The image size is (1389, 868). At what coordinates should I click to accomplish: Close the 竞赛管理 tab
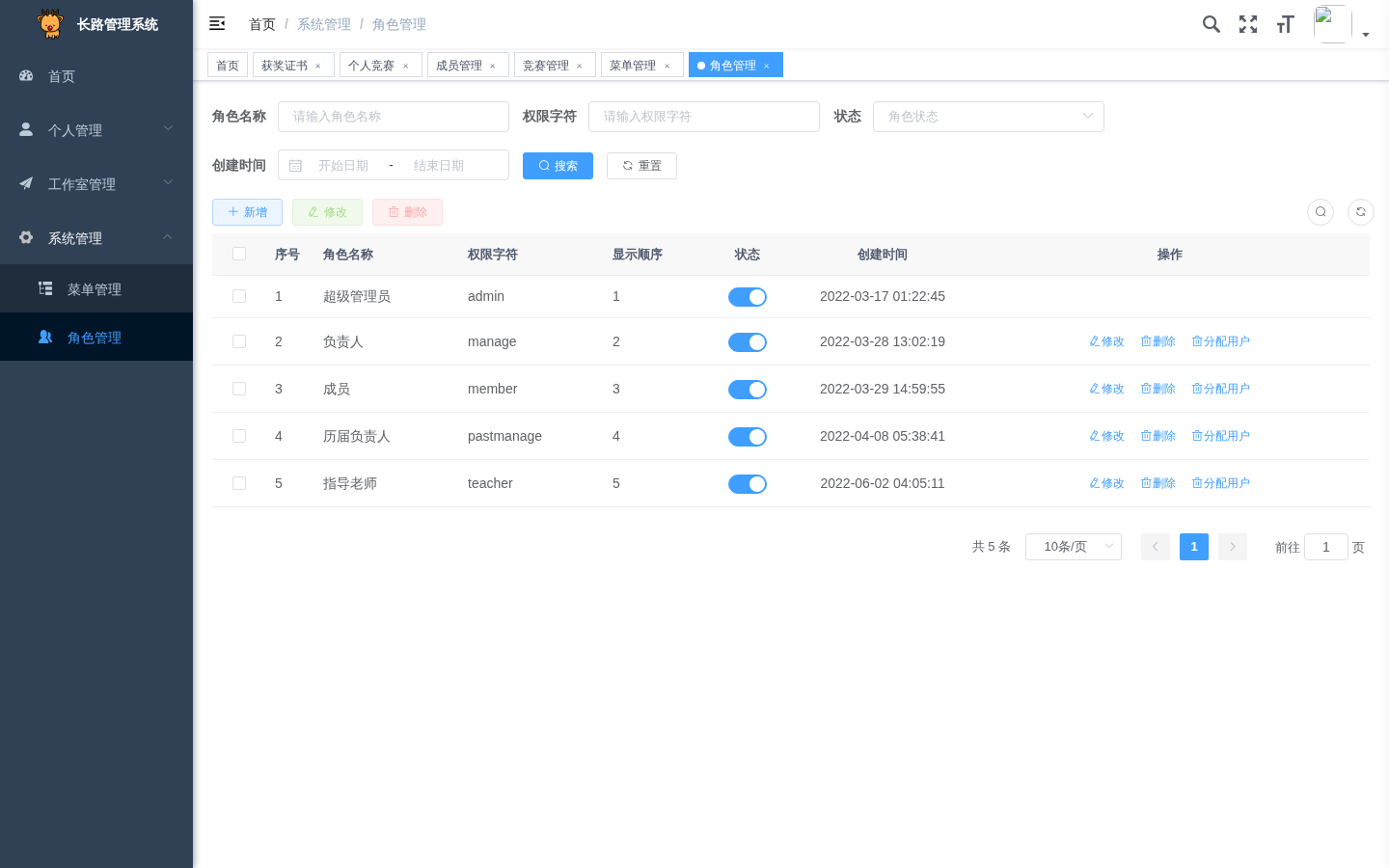[579, 66]
